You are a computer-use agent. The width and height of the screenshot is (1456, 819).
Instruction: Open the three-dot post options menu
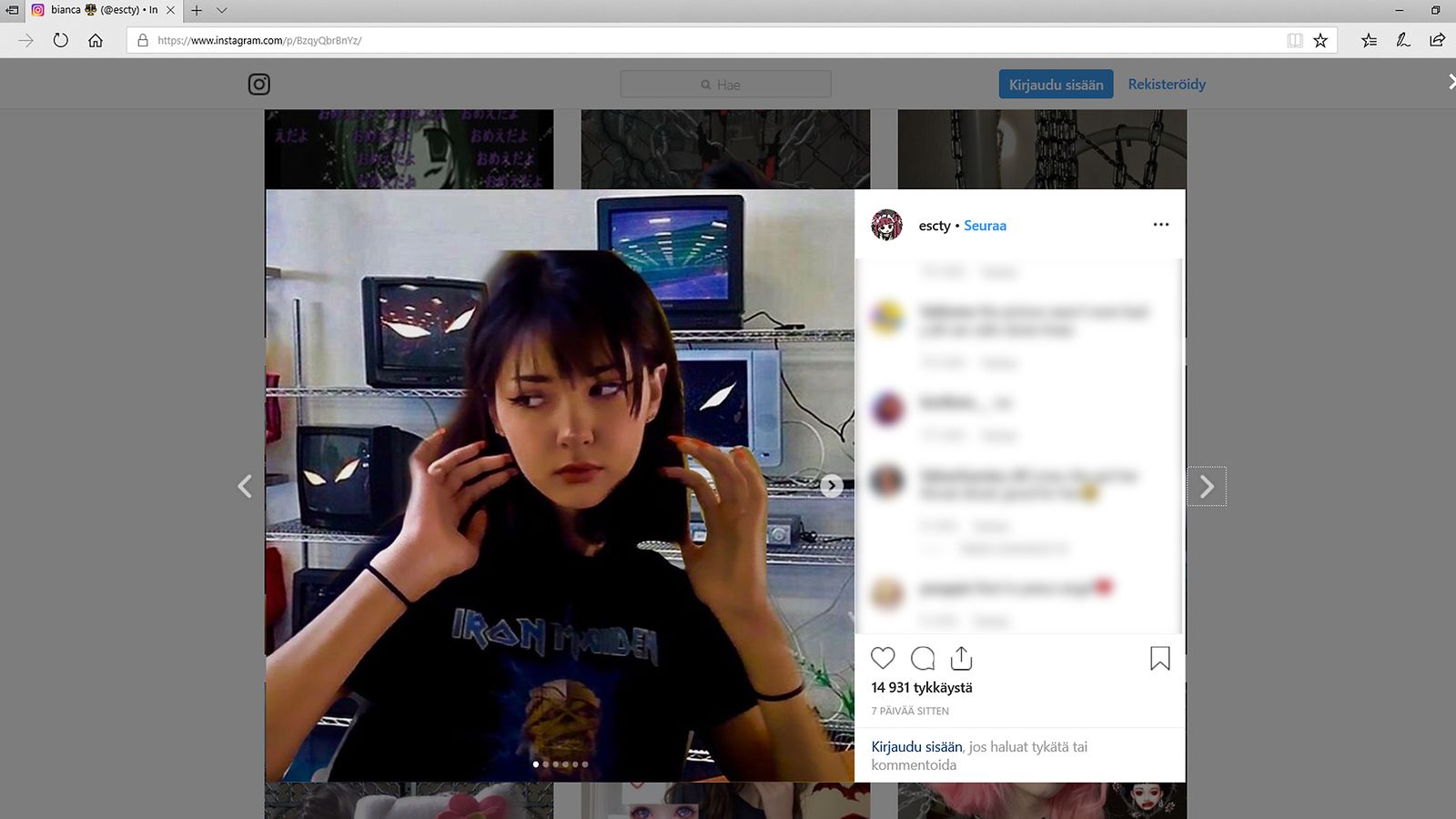pyautogui.click(x=1160, y=225)
